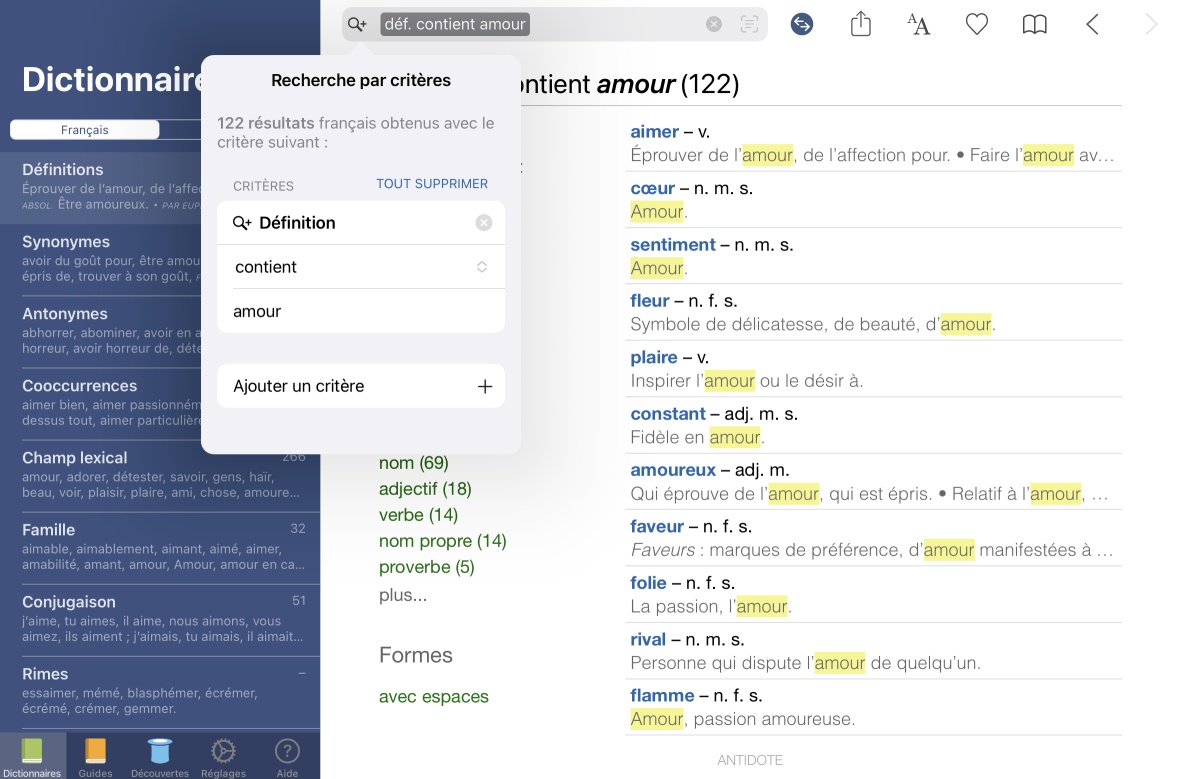Open the share sheet icon
The width and height of the screenshot is (1180, 779).
tap(861, 24)
